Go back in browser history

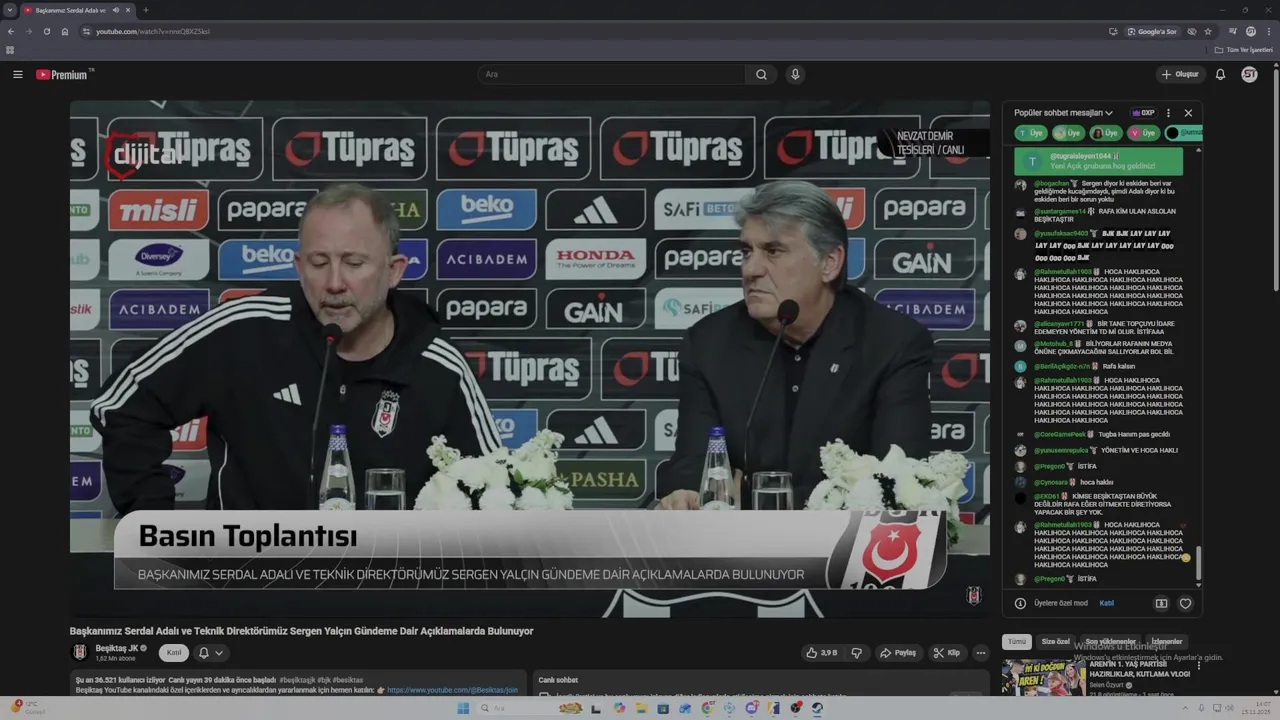point(11,31)
